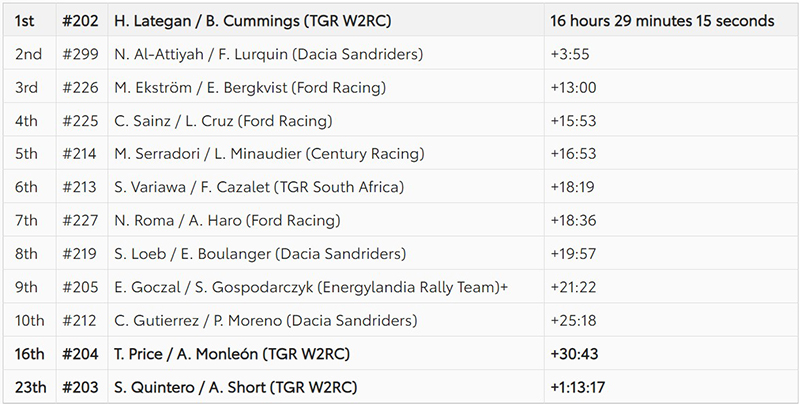
Task: Click the 4th position cell
Action: point(28,121)
